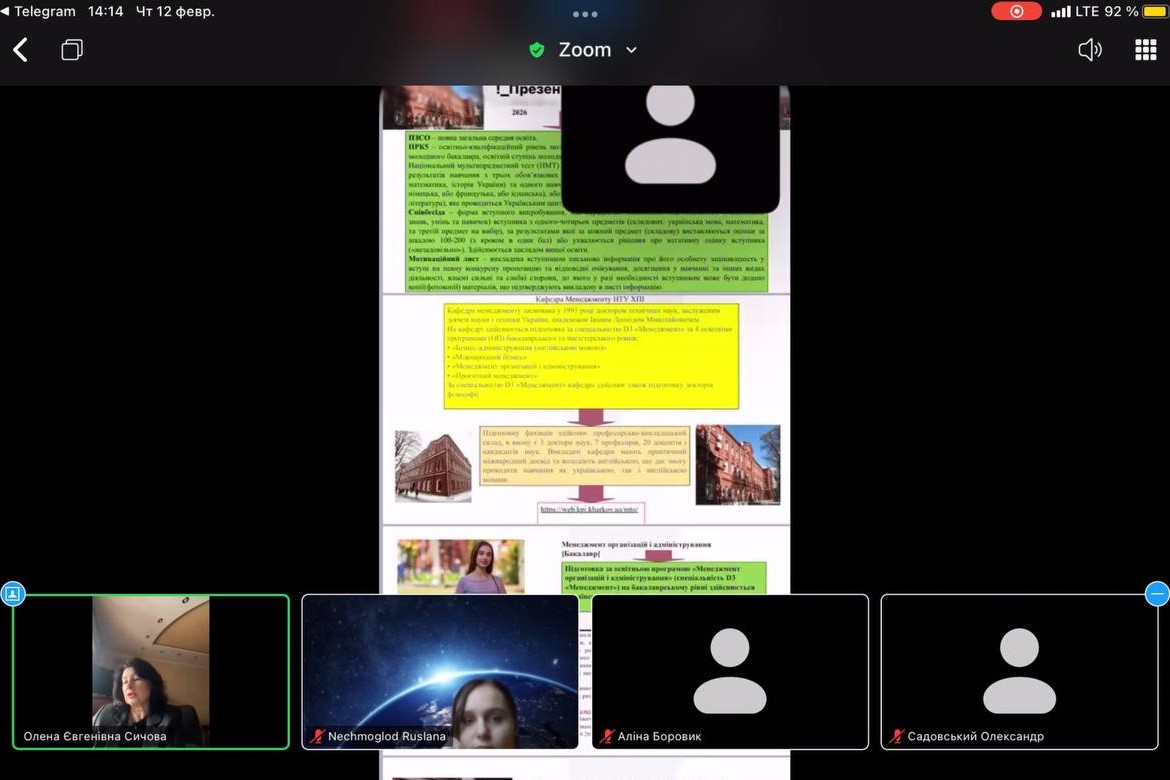Open iPadOS multitasking three-dot menu
The height and width of the screenshot is (780, 1170).
pos(585,14)
